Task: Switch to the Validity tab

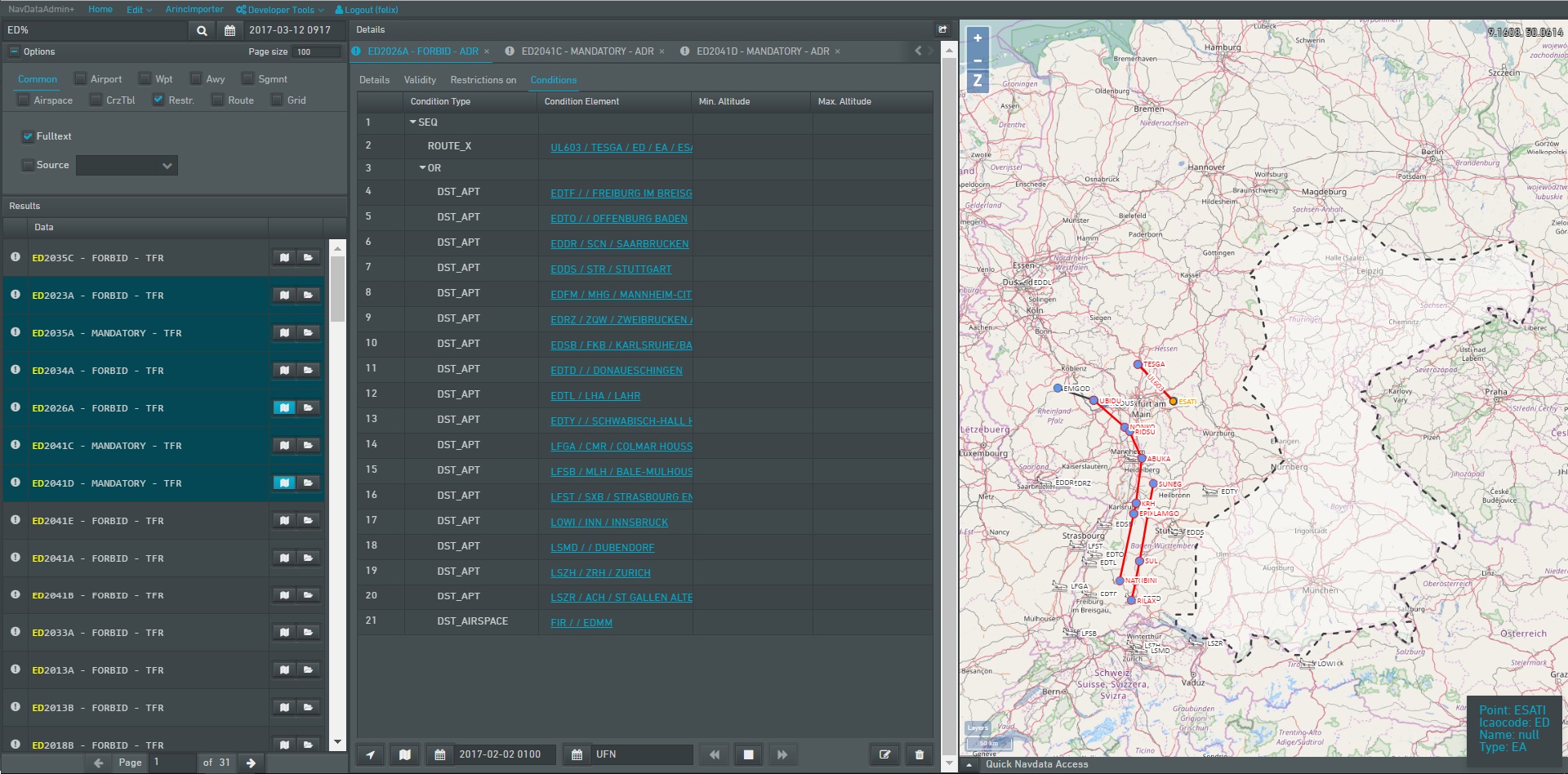Action: pos(420,80)
